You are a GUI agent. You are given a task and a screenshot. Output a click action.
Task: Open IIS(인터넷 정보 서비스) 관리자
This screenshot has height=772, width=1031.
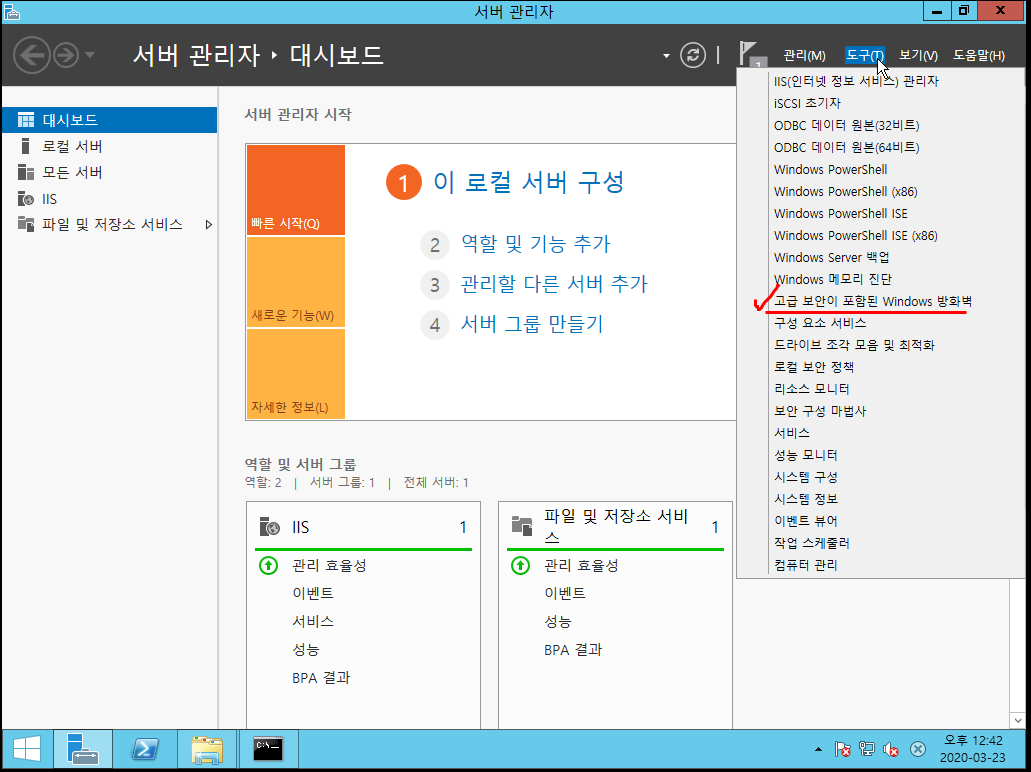(855, 81)
